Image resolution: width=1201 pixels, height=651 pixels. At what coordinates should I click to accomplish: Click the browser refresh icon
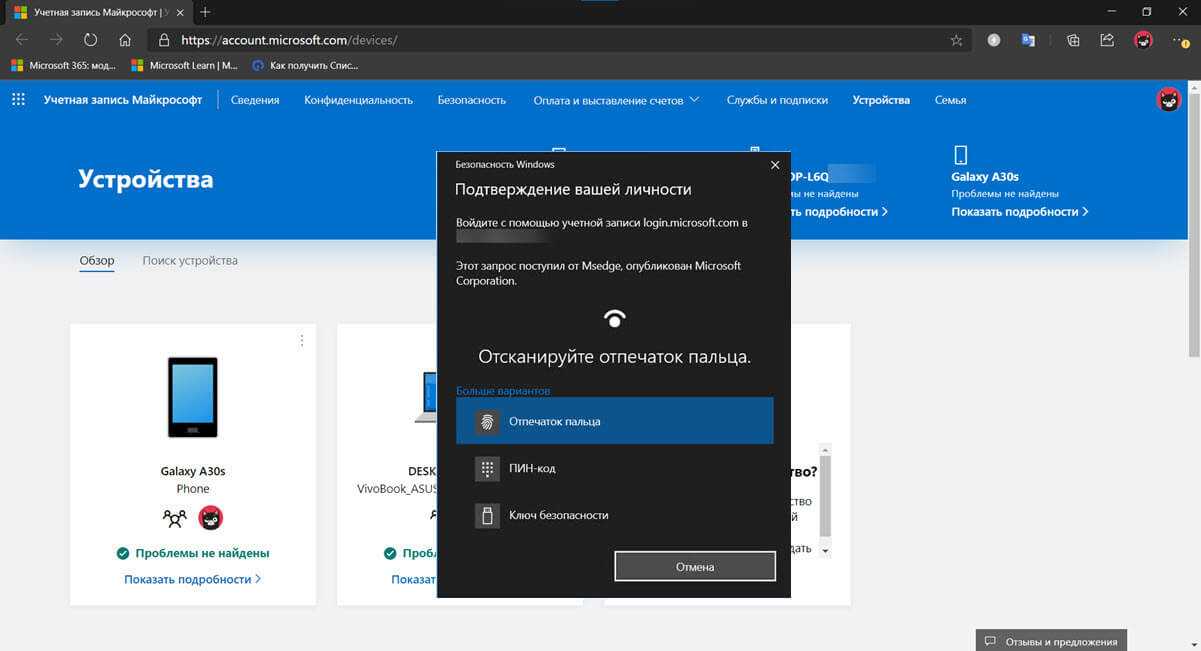point(90,40)
